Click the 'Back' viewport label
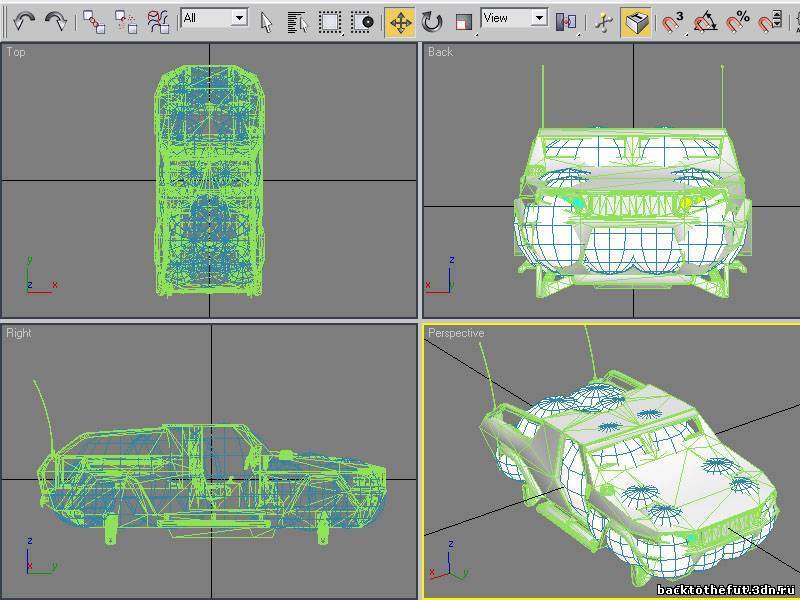The image size is (800, 600). [440, 52]
